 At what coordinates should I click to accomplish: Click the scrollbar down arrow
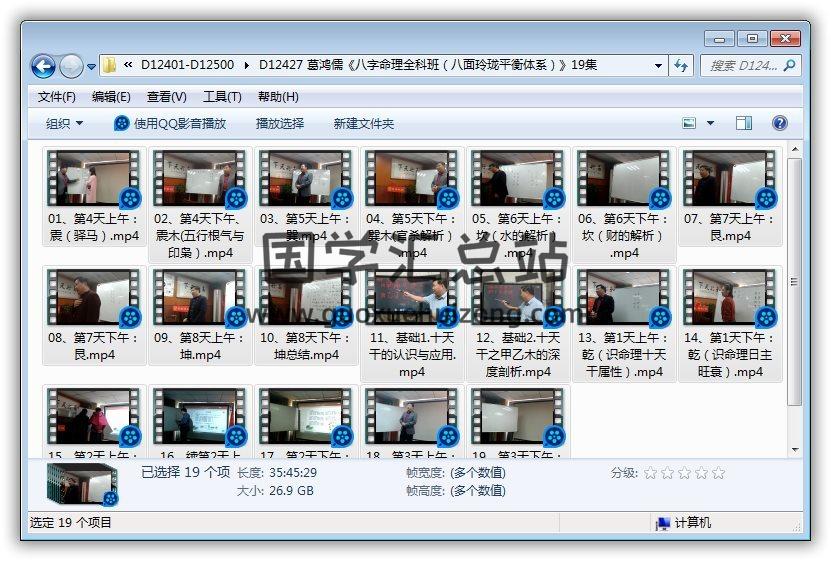coord(794,450)
